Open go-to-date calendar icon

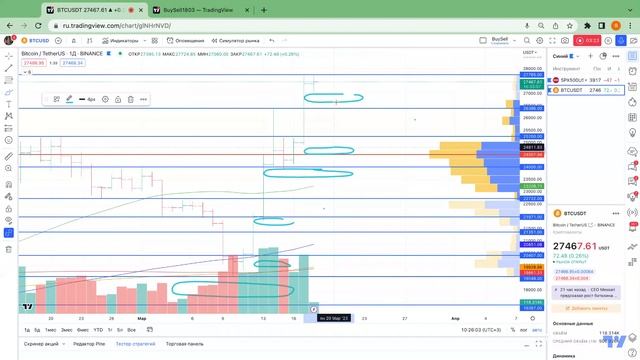[x=150, y=330]
